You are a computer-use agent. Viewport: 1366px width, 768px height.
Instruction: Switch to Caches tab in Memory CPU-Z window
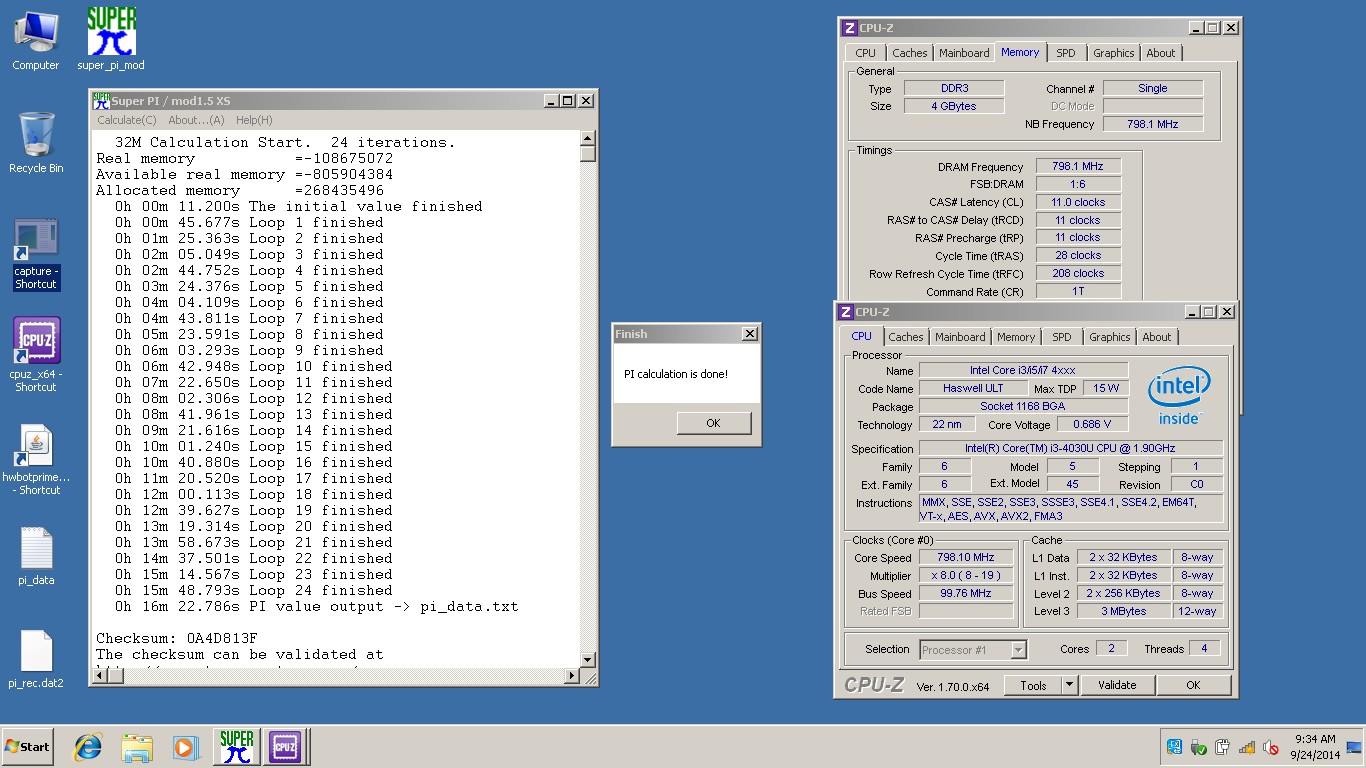[910, 53]
